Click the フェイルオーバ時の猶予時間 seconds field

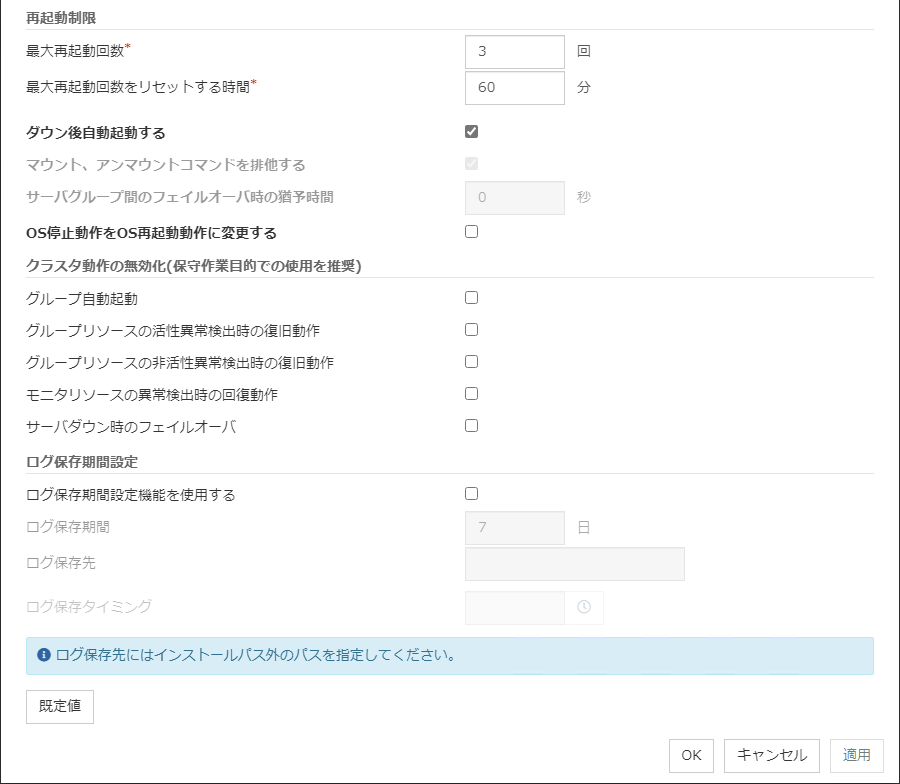point(515,198)
